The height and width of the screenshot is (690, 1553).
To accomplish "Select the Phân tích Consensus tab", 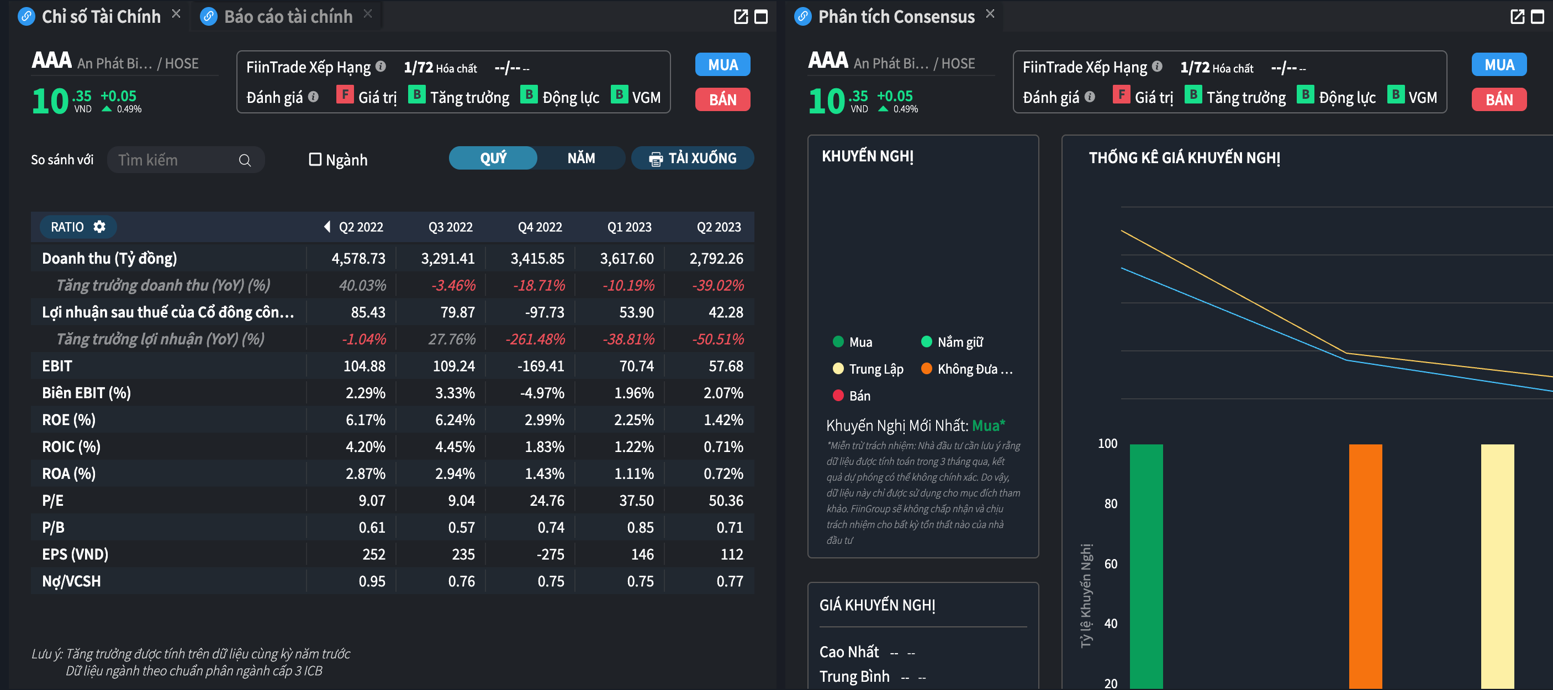I will coord(896,16).
